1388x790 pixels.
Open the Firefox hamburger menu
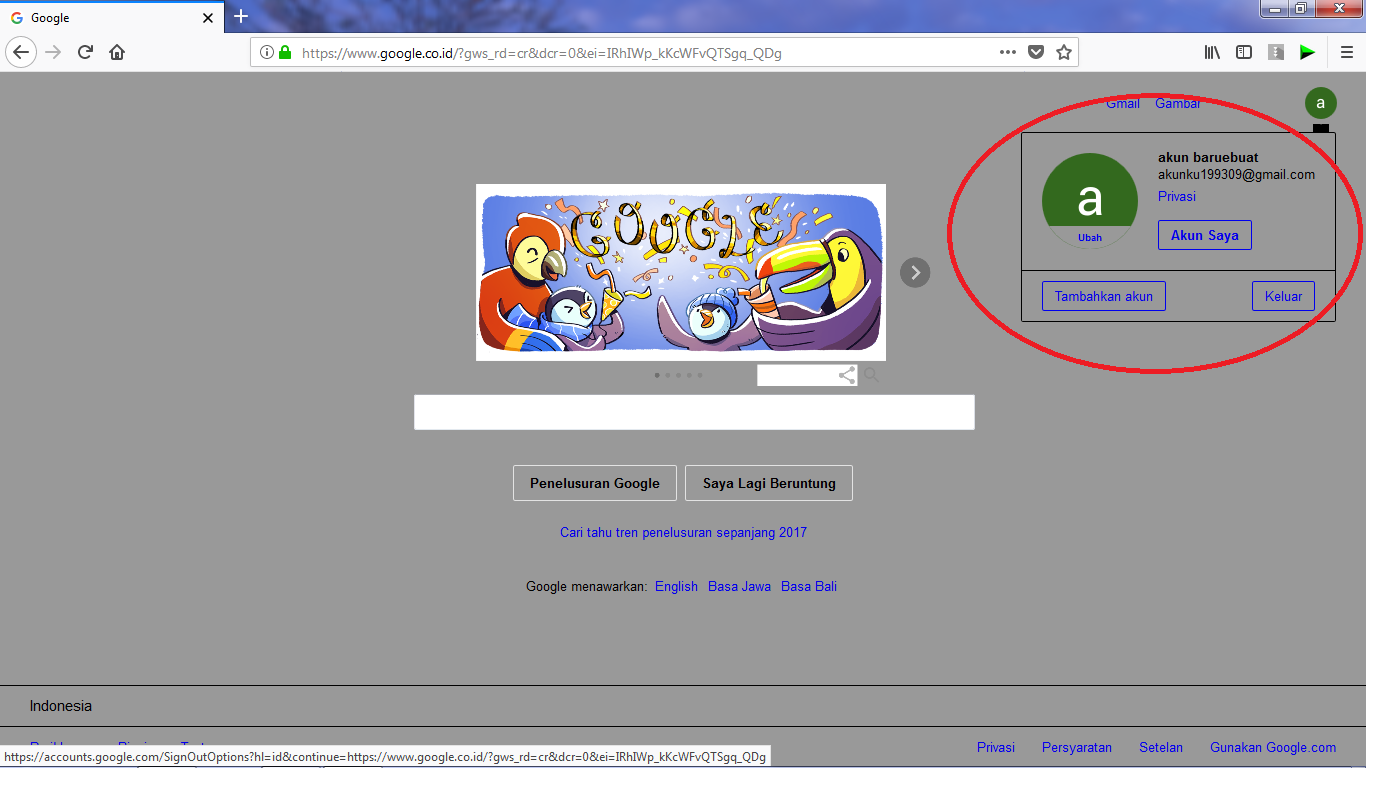[1347, 51]
